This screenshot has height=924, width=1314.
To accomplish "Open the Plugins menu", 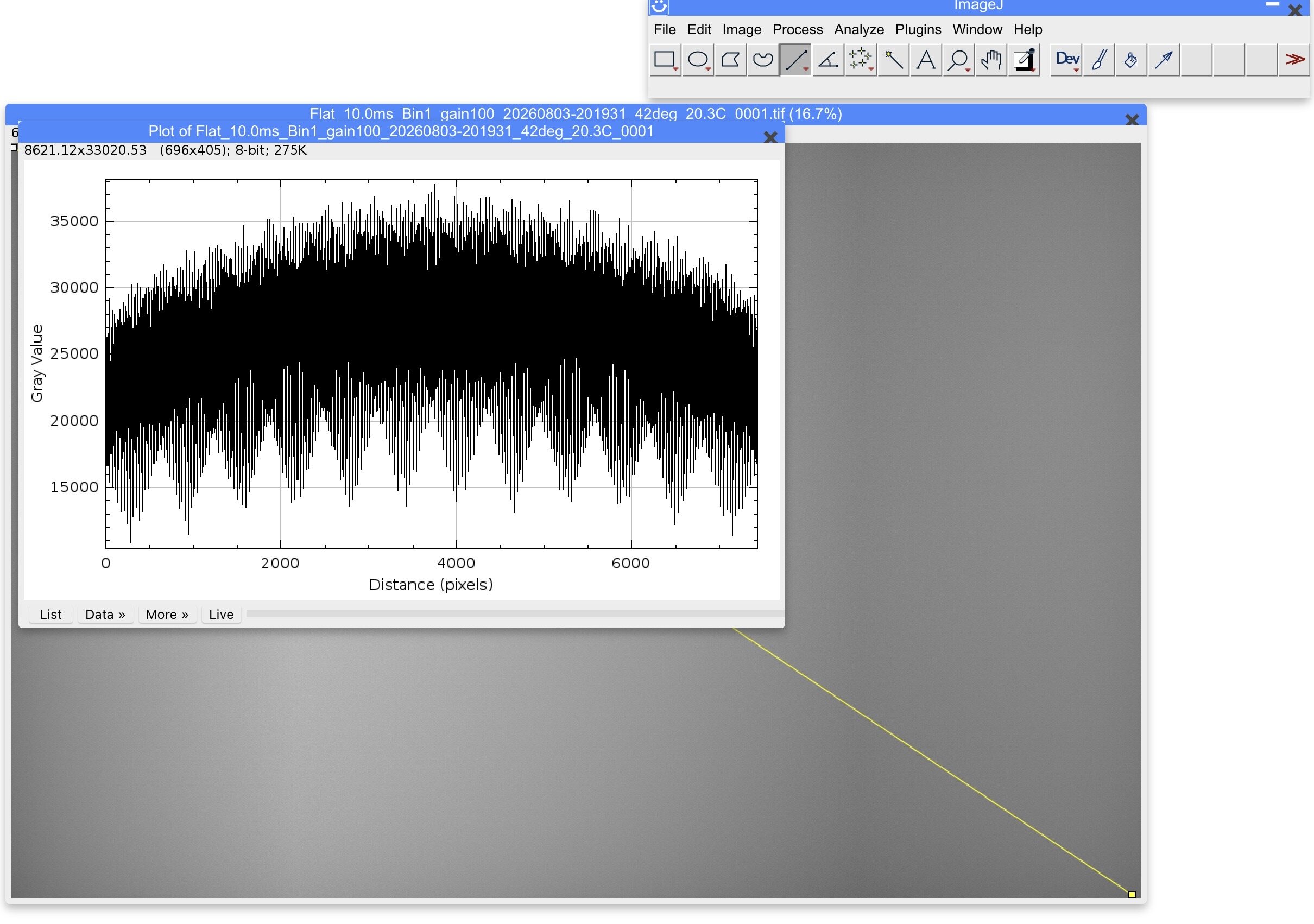I will coord(918,29).
